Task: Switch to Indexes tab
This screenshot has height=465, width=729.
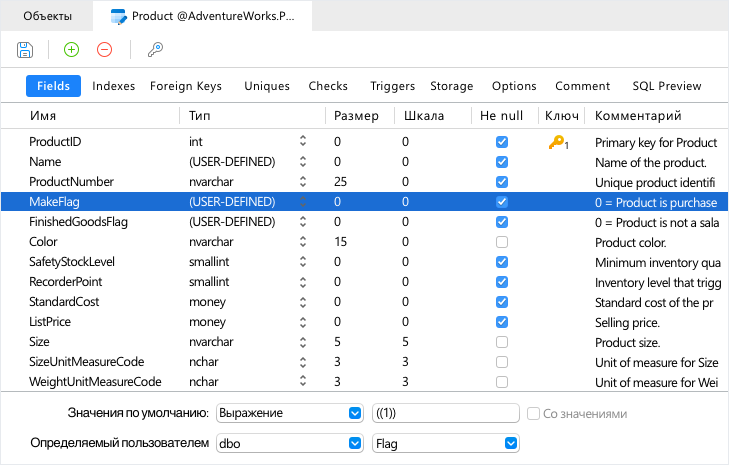Action: click(x=113, y=86)
